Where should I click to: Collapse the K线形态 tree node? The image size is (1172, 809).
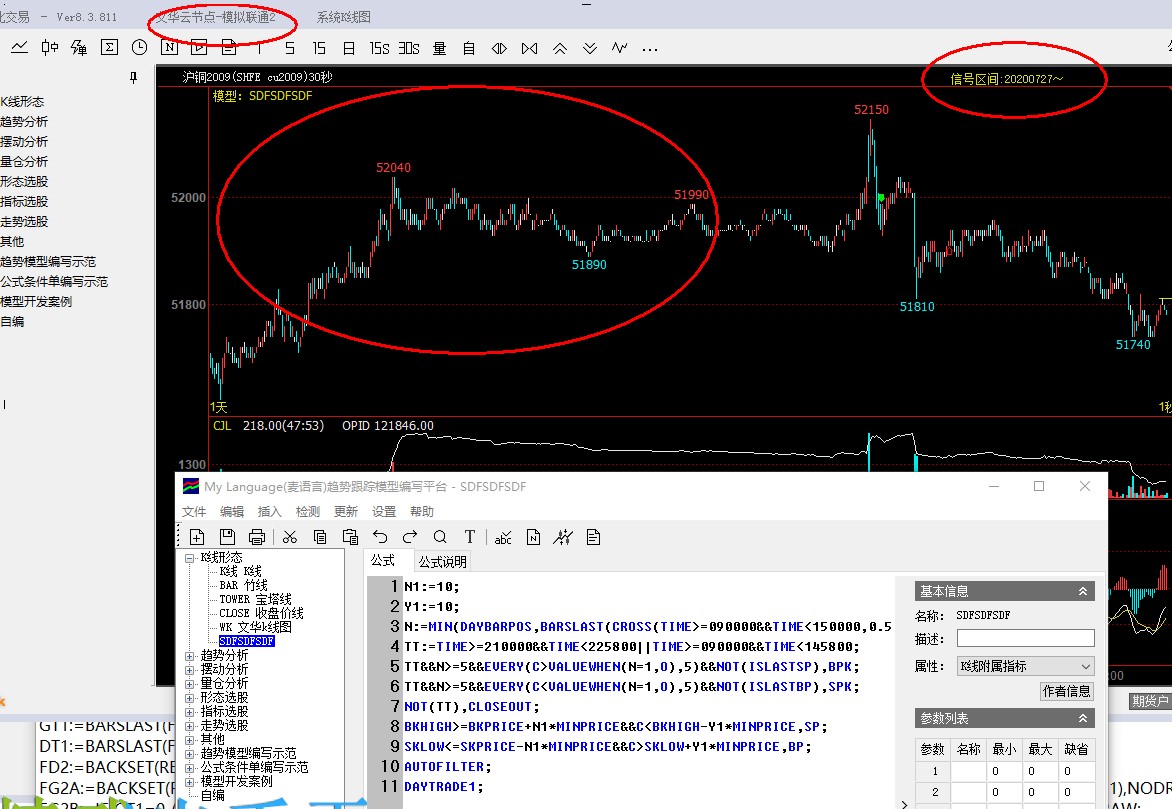point(189,557)
